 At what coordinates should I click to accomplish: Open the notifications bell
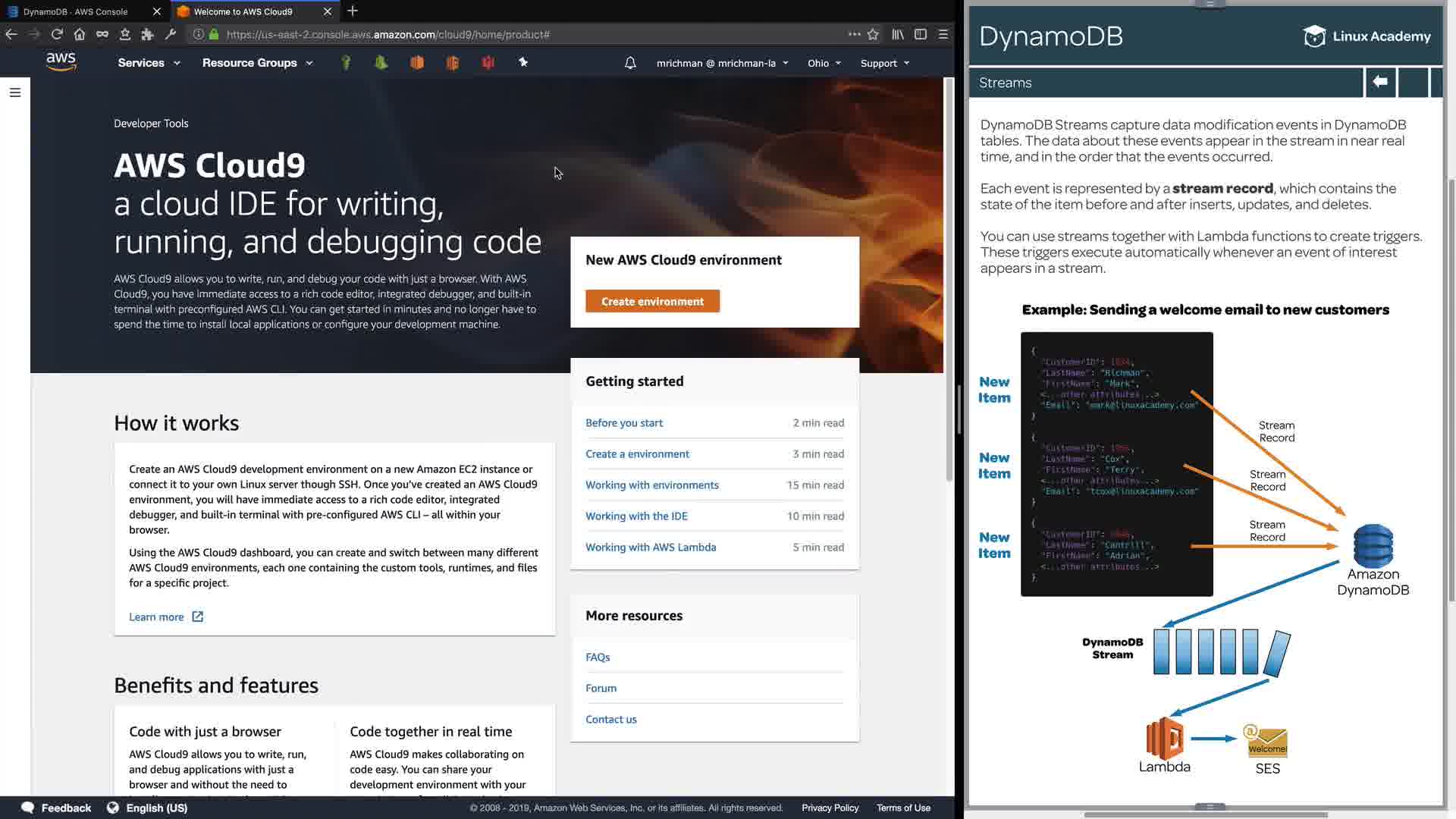point(630,63)
